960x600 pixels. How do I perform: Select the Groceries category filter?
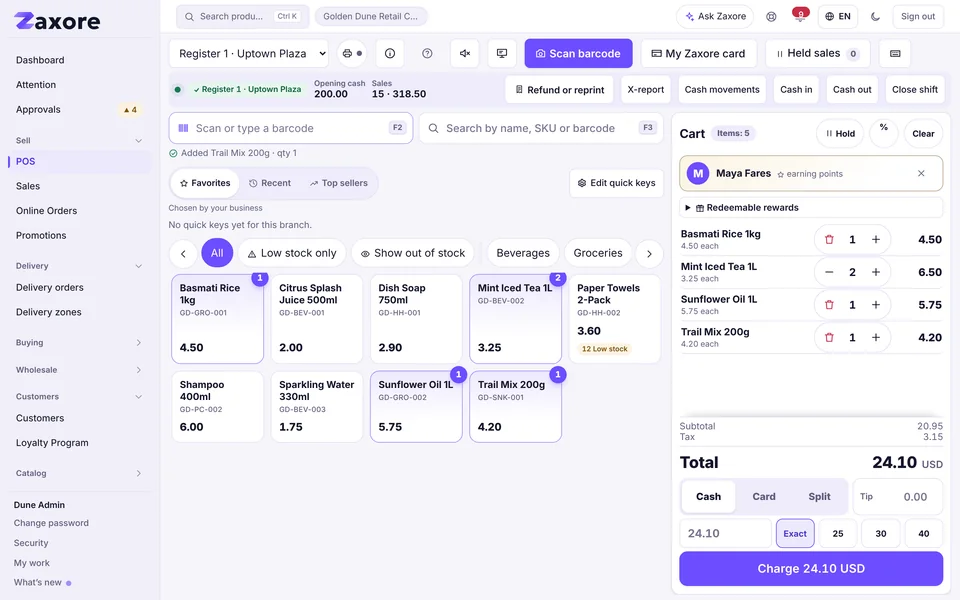598,253
